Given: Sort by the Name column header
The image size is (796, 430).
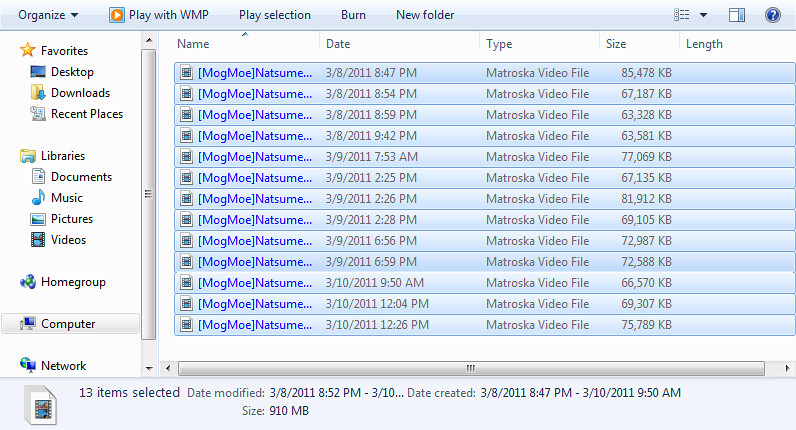Looking at the screenshot, I should point(193,44).
